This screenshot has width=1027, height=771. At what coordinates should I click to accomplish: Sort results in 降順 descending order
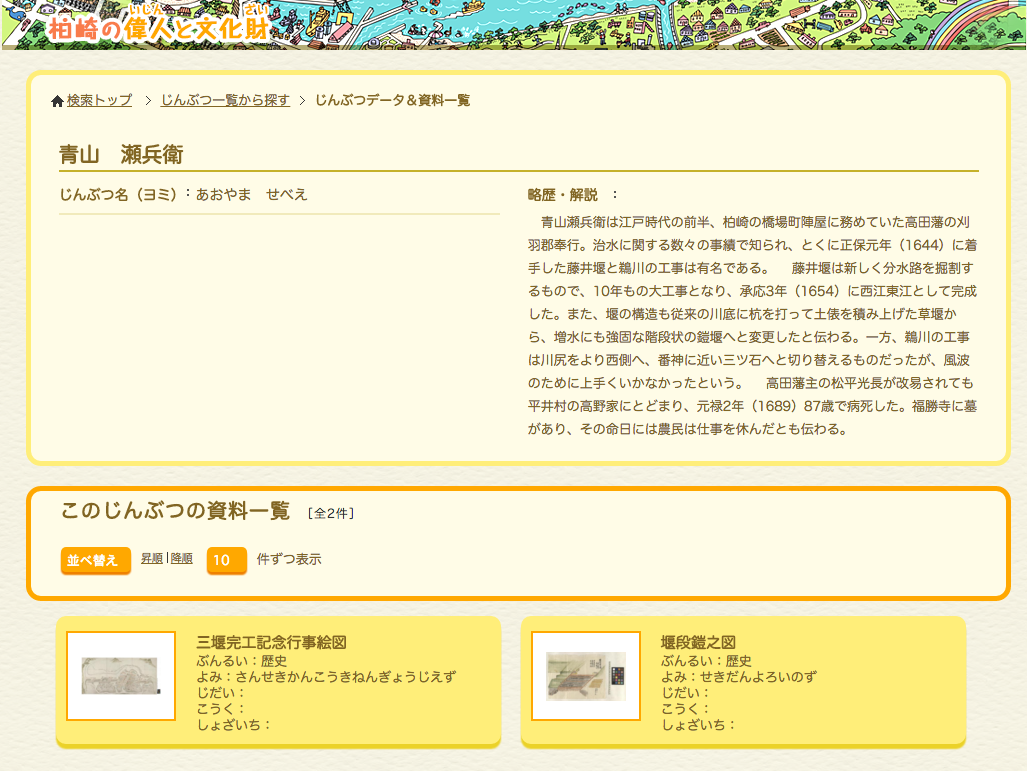coord(181,558)
